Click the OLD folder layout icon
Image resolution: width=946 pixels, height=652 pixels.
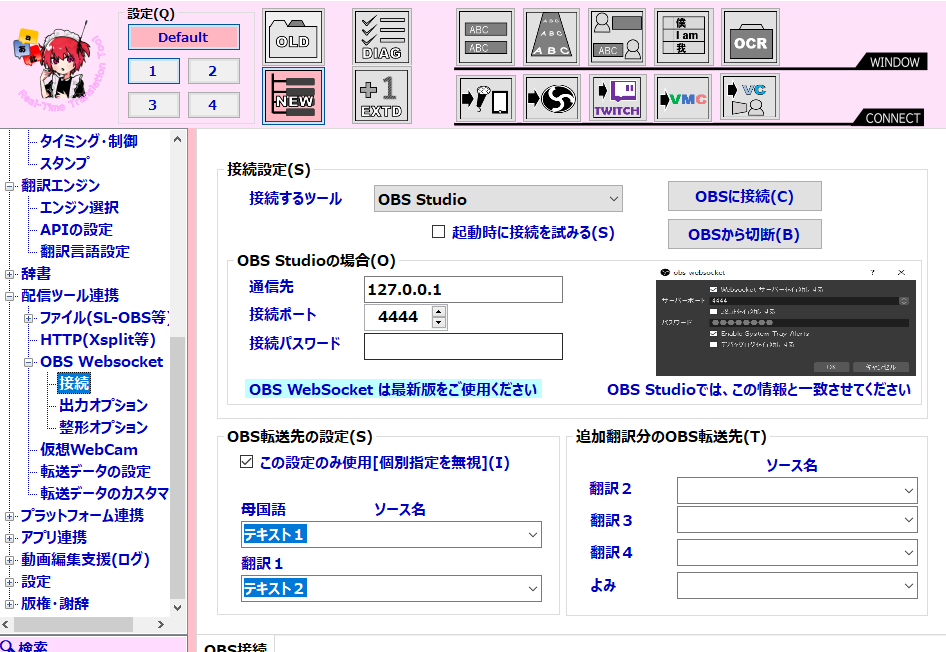click(293, 37)
